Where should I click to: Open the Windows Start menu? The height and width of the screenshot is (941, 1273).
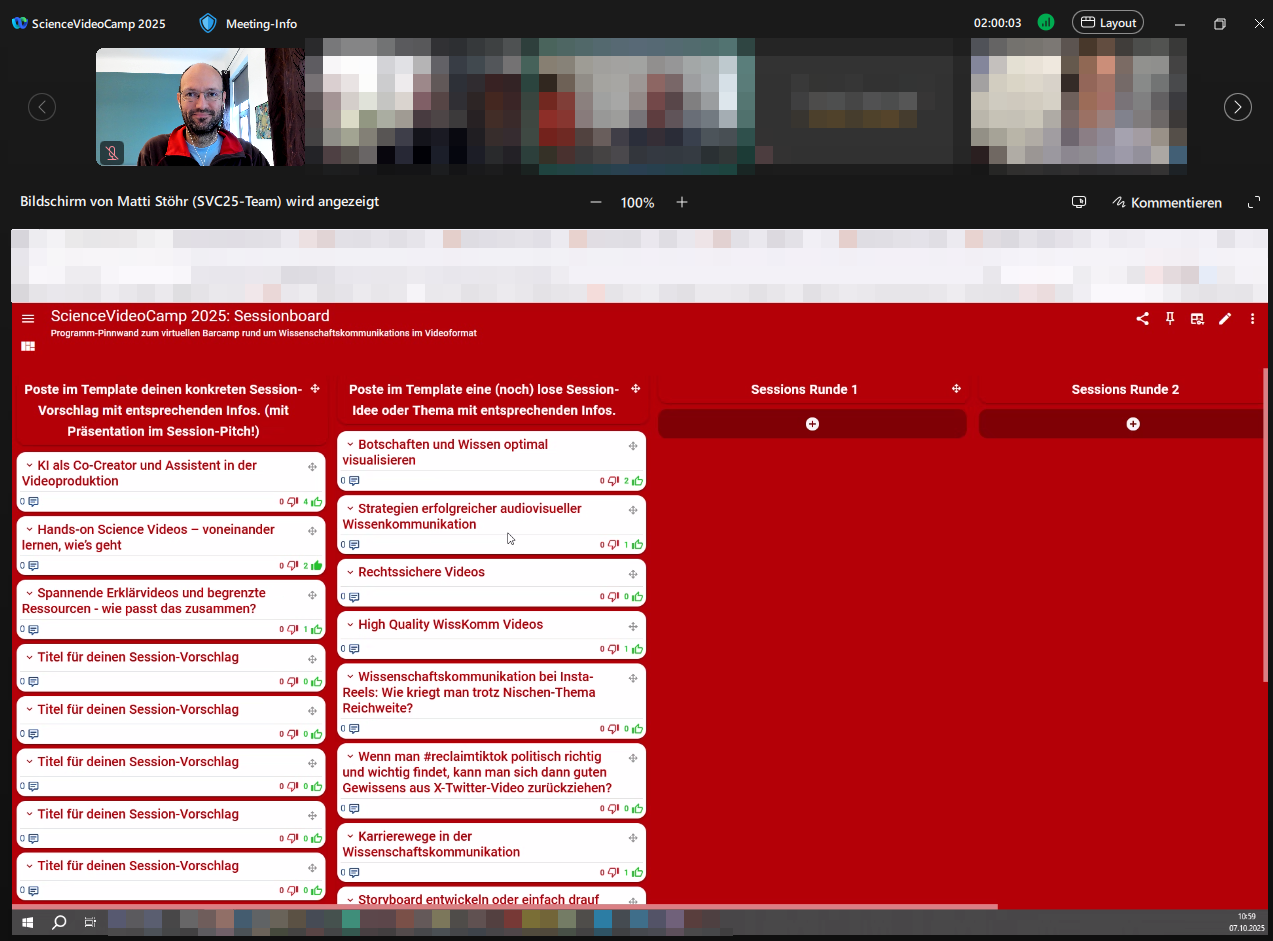tap(28, 922)
